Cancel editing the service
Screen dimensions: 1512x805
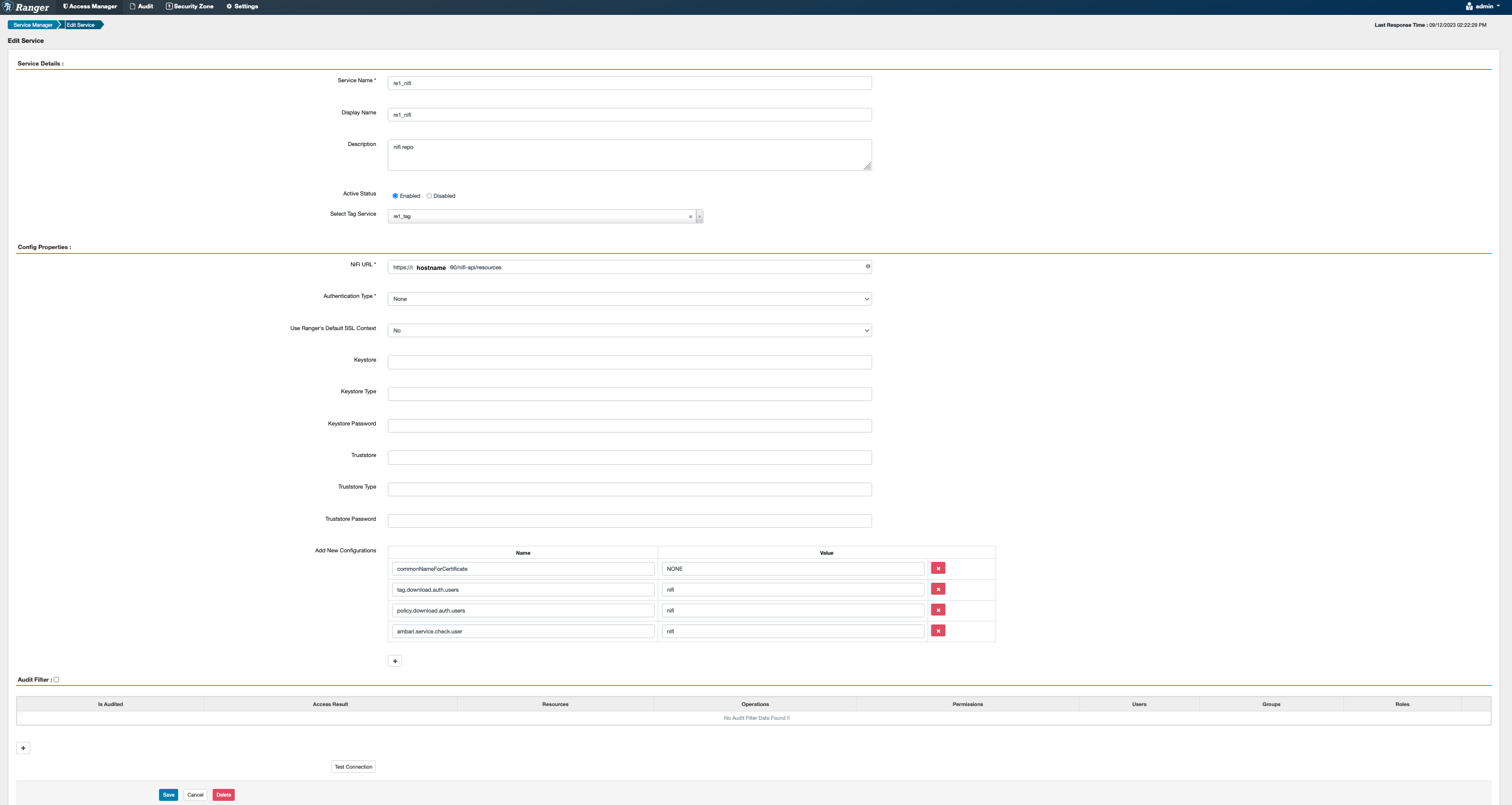[x=195, y=795]
